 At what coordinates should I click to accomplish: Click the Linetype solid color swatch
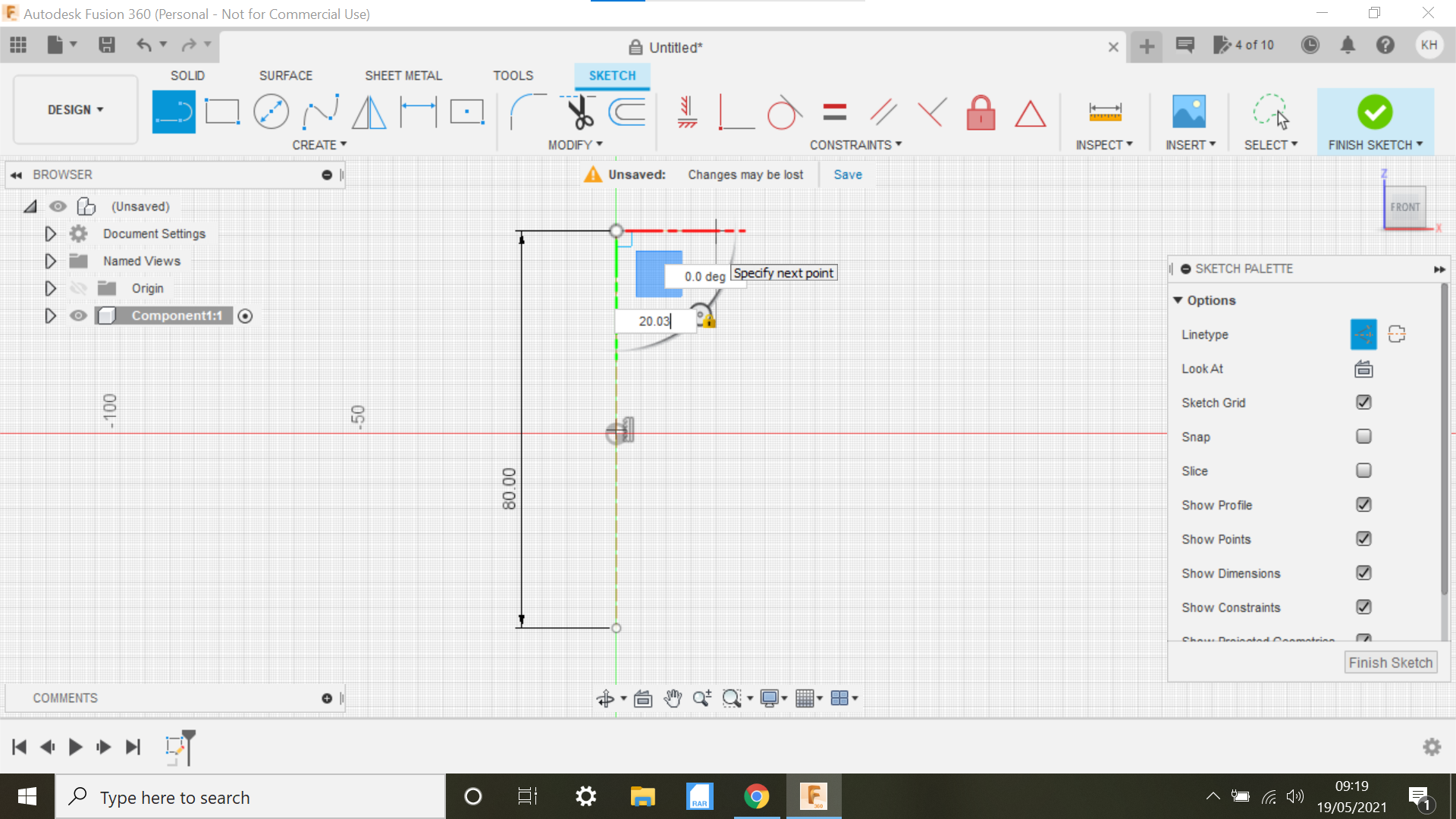coord(1363,334)
